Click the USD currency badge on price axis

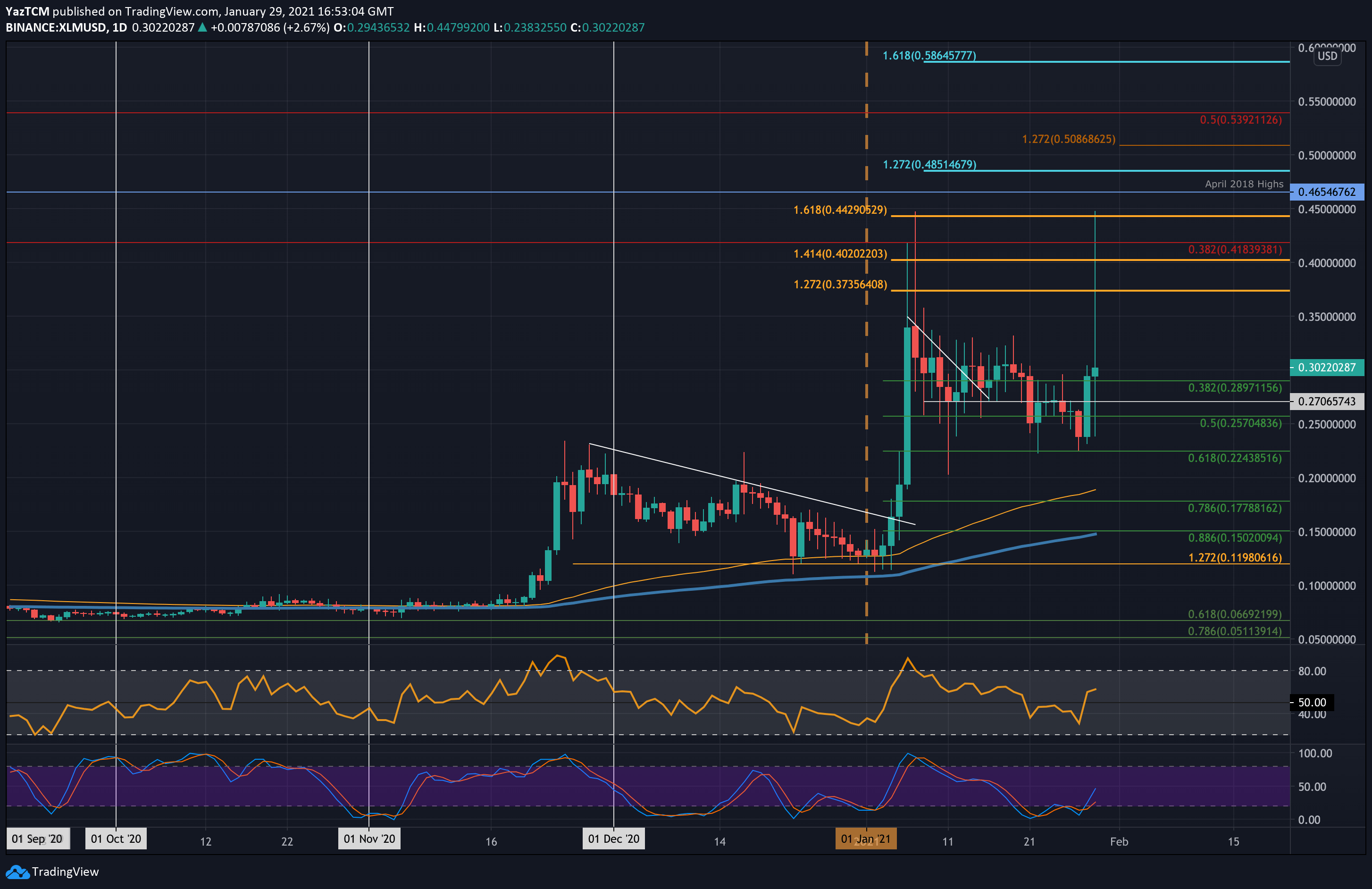pyautogui.click(x=1327, y=56)
